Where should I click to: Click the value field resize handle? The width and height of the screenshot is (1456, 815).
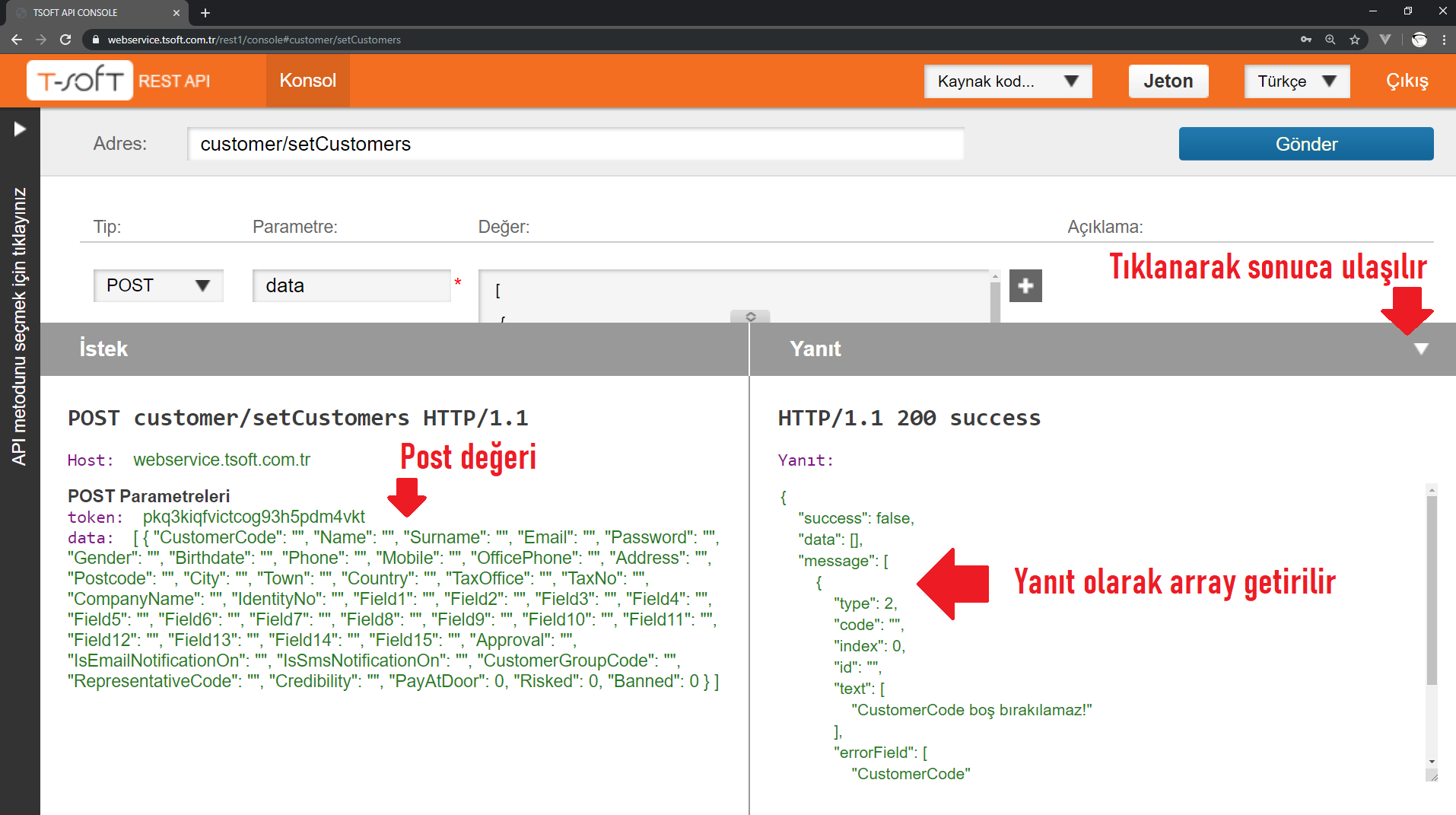coord(750,316)
